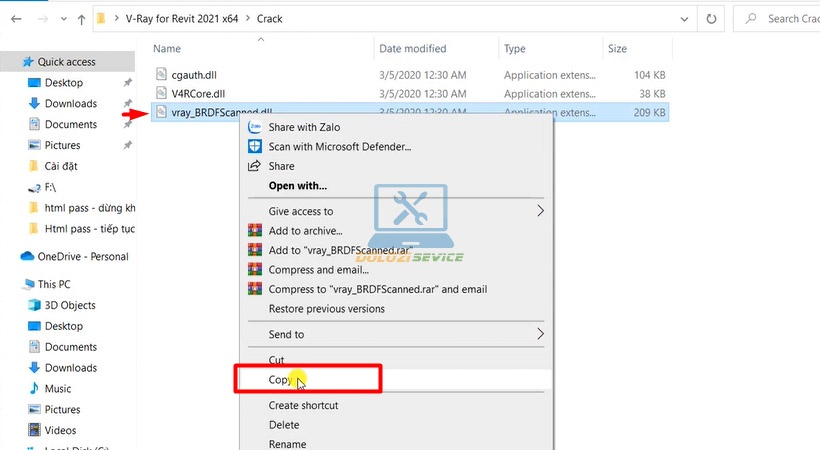Open the F:\ drive shortcut
Image resolution: width=820 pixels, height=450 pixels.
click(50, 187)
